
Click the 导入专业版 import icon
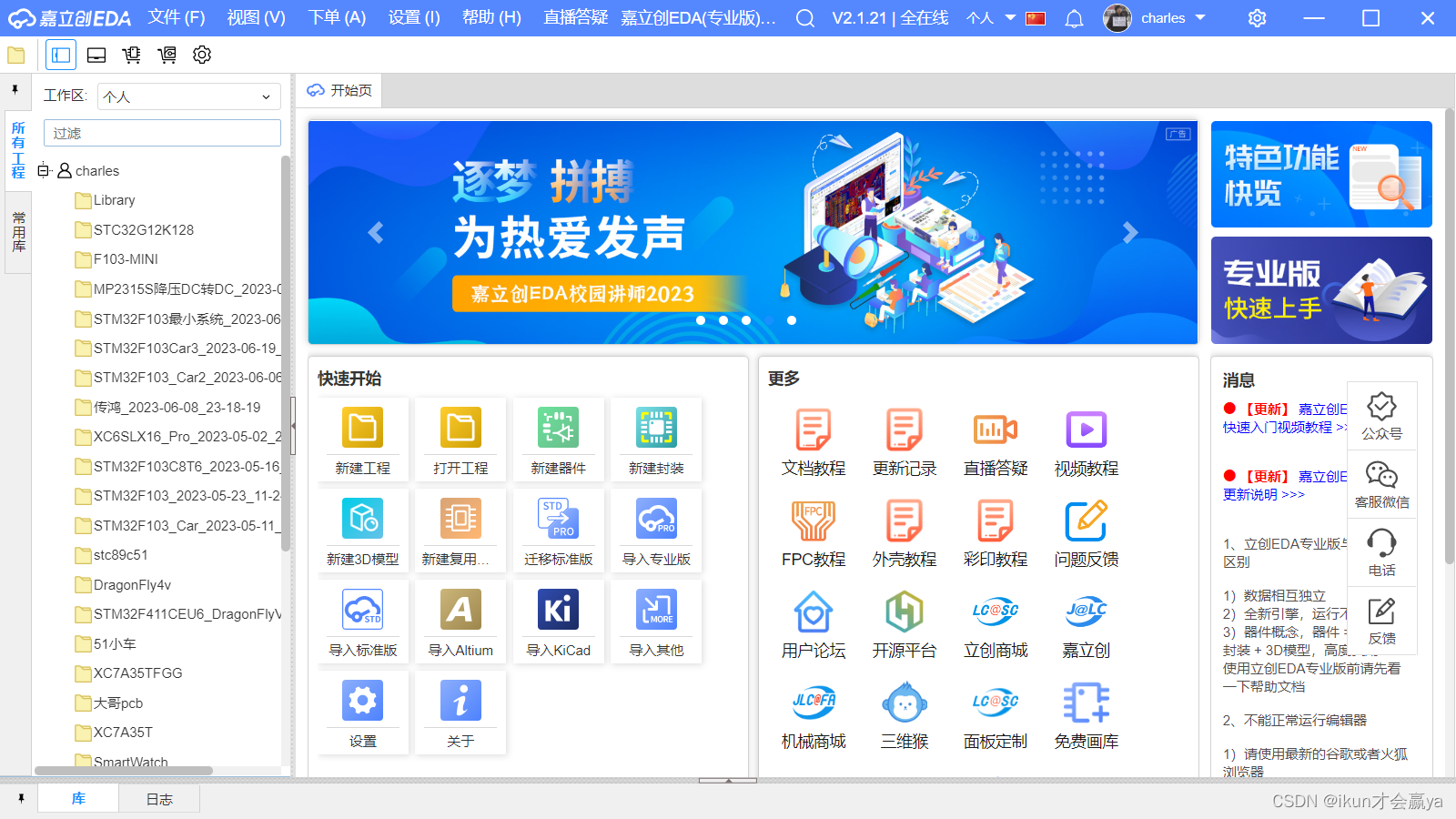click(x=656, y=519)
